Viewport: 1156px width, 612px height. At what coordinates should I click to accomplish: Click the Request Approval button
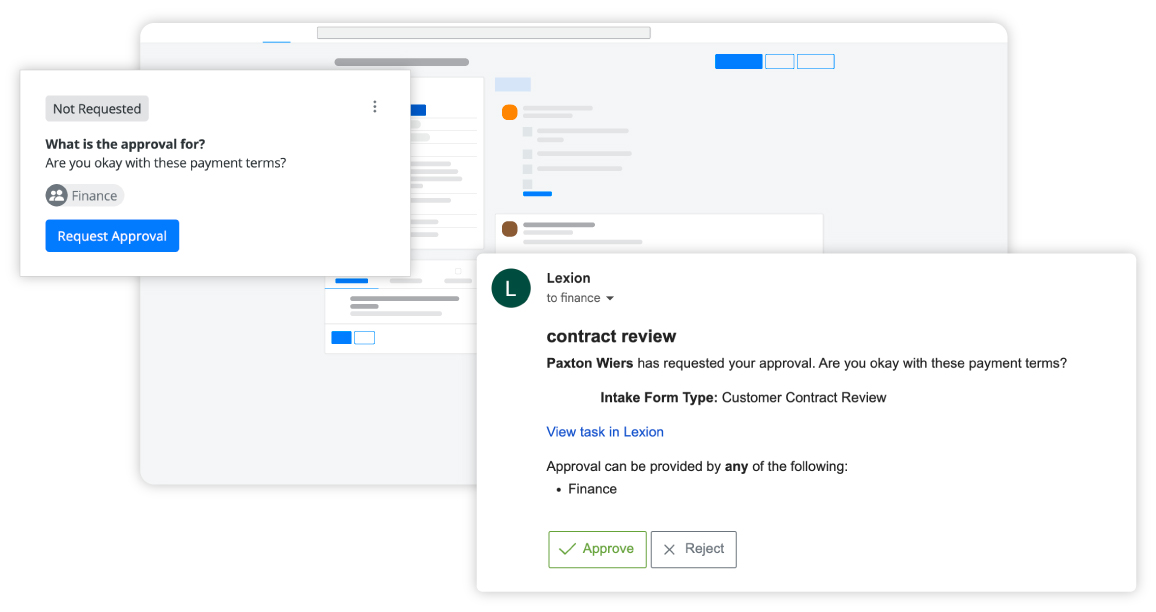tap(112, 235)
